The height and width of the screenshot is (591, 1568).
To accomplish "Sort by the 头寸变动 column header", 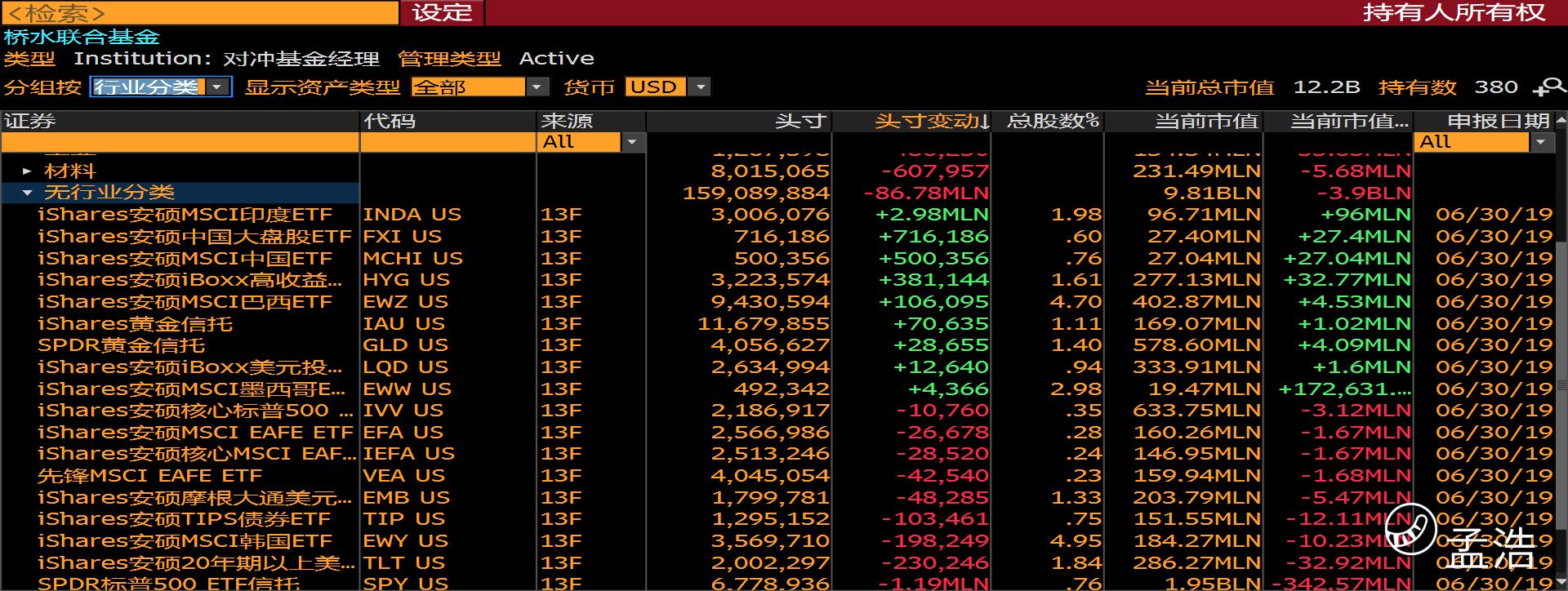I will [911, 122].
